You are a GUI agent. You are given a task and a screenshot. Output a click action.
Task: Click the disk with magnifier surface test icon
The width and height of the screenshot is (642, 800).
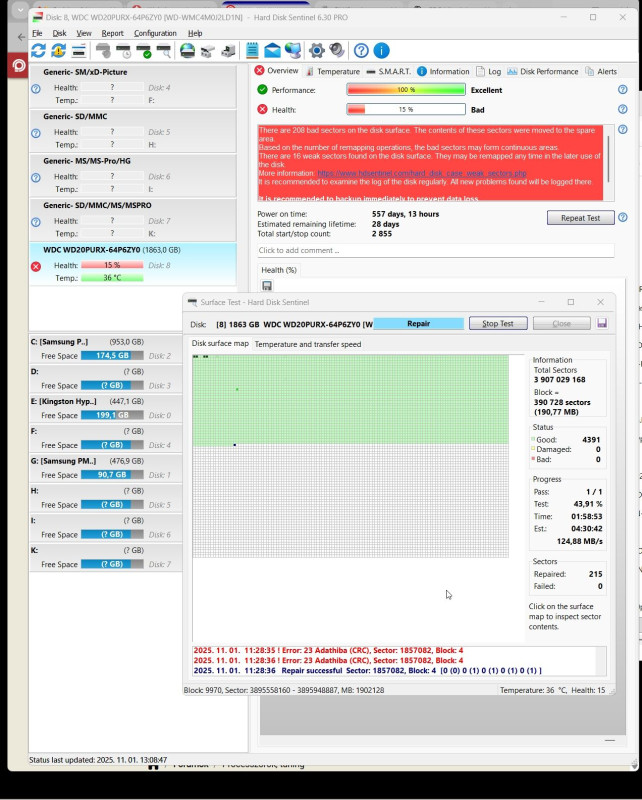pos(164,51)
